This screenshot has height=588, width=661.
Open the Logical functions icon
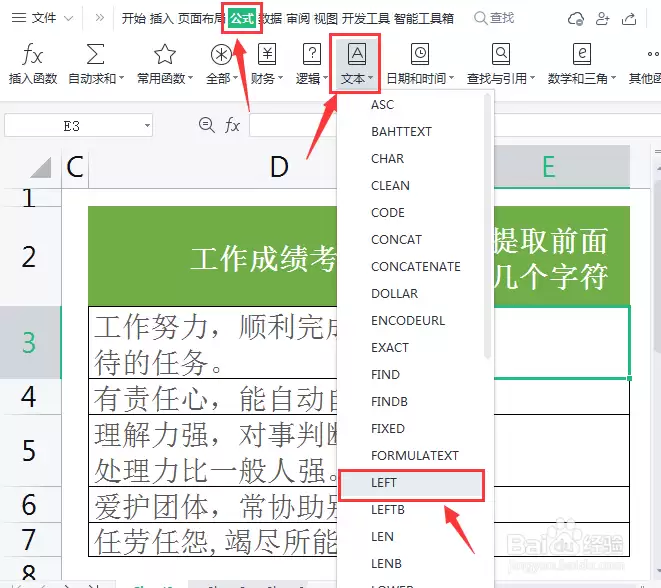coord(312,54)
